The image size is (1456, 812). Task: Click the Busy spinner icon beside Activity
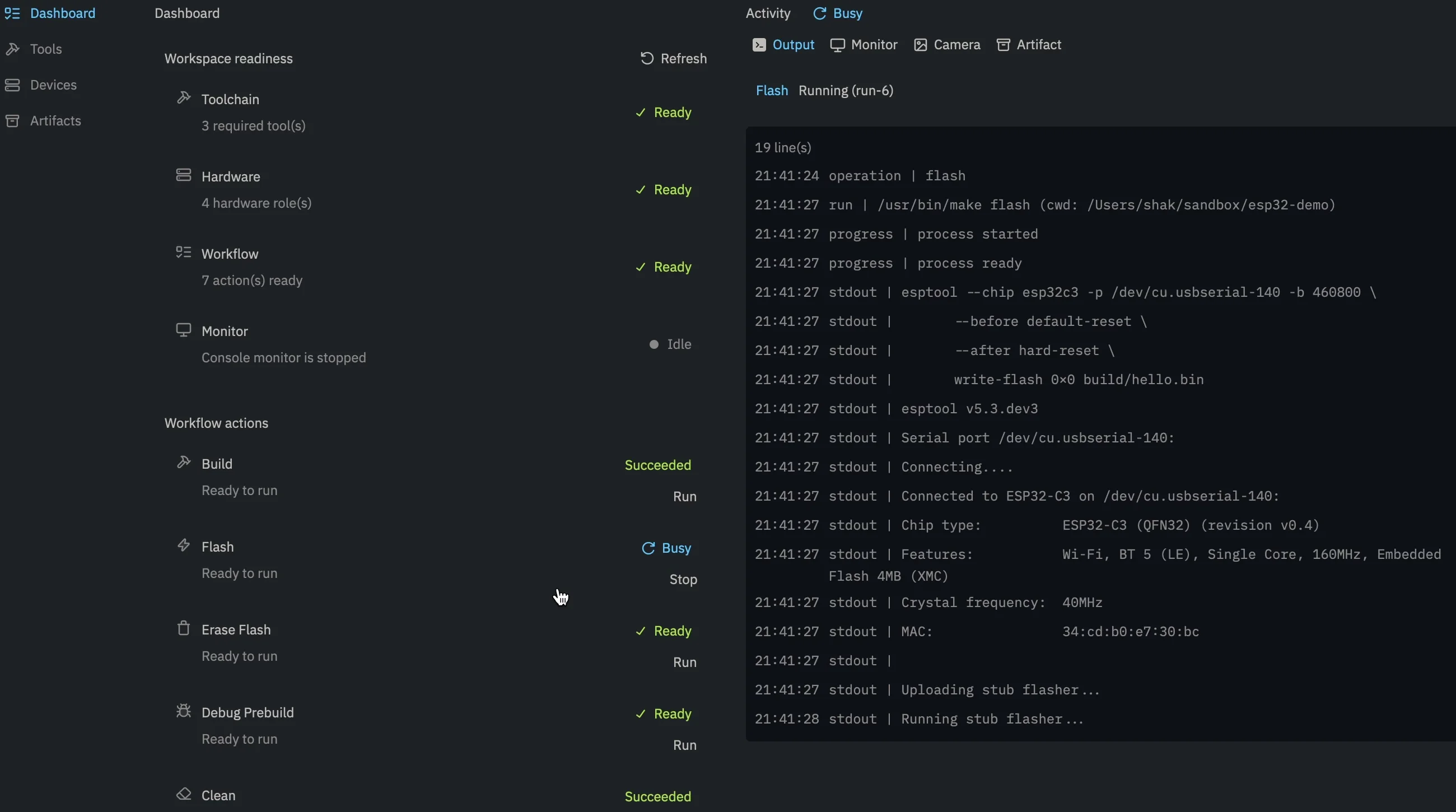coord(819,13)
